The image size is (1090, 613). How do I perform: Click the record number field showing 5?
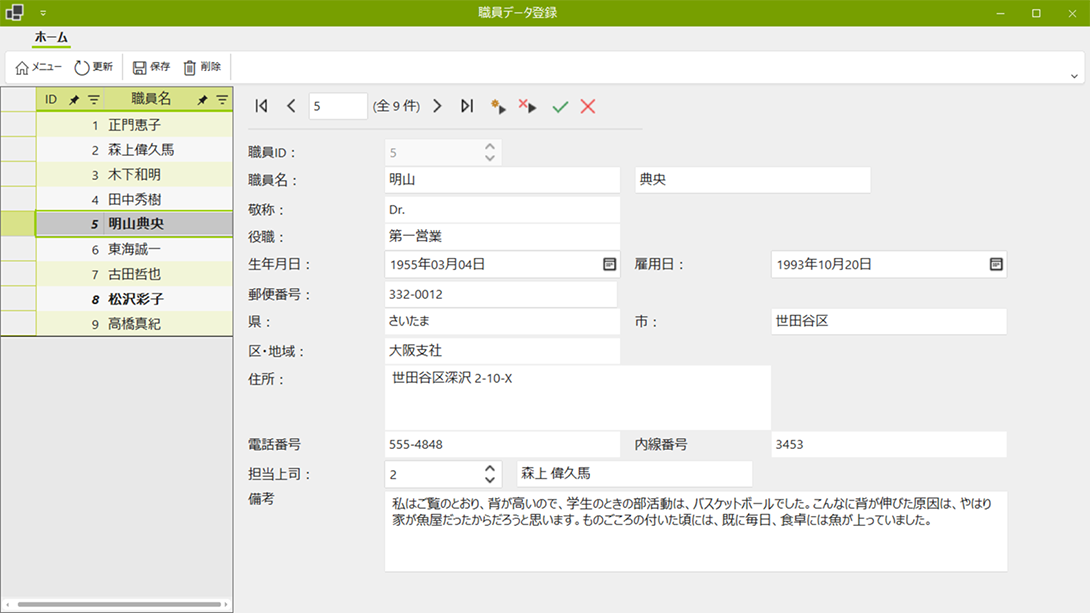pyautogui.click(x=338, y=106)
